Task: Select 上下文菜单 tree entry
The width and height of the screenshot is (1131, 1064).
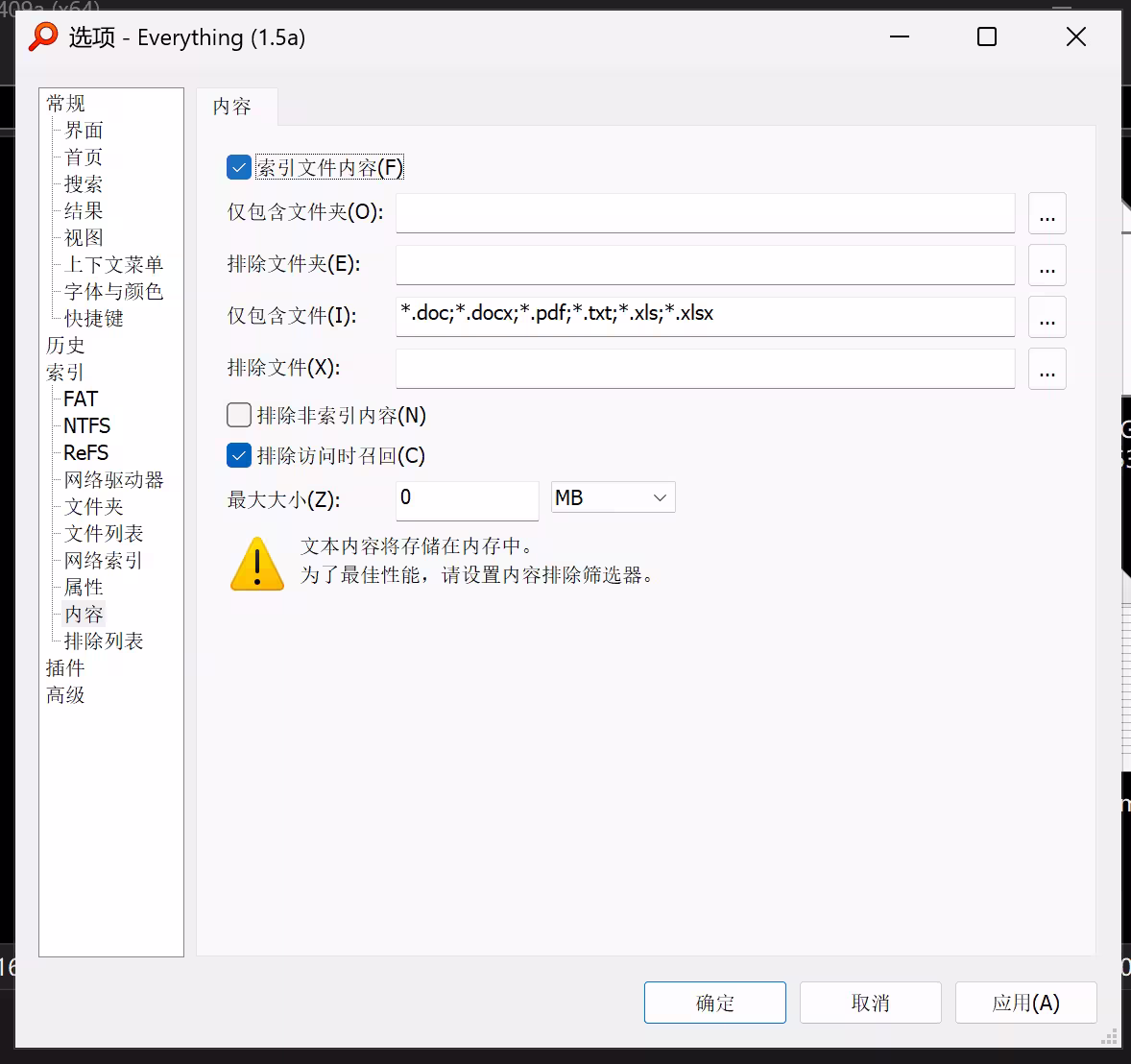Action: point(114,265)
